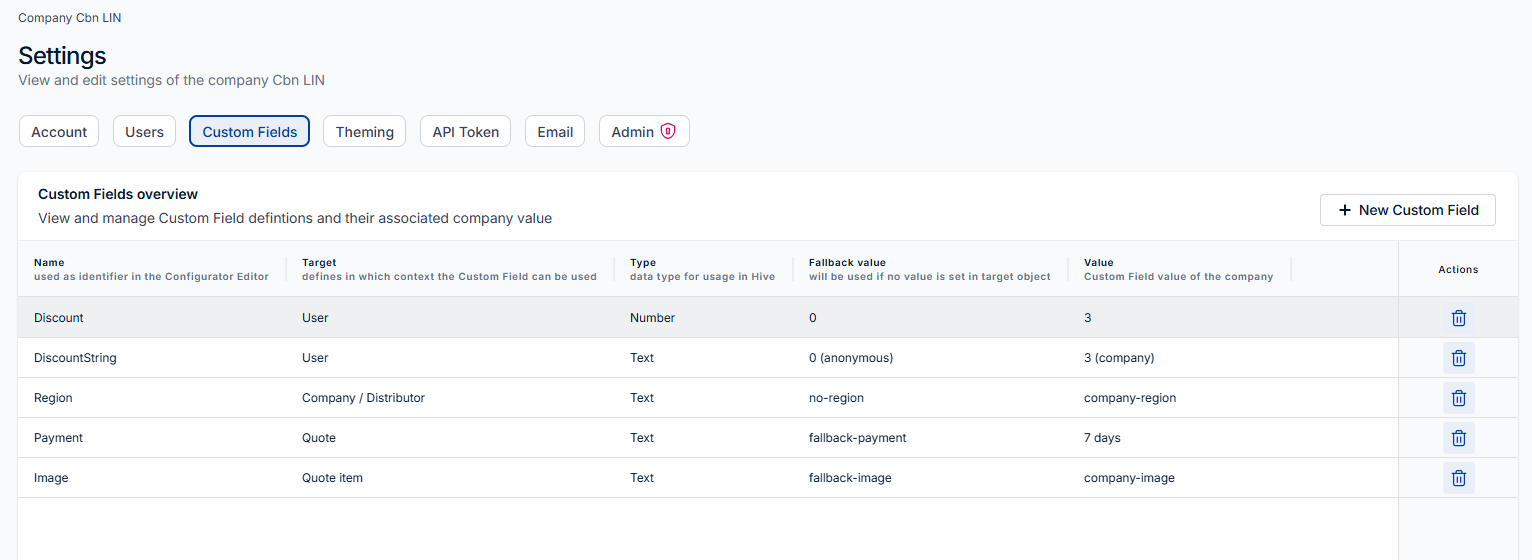Click trash icon for Image row
The height and width of the screenshot is (560, 1532).
click(1458, 478)
